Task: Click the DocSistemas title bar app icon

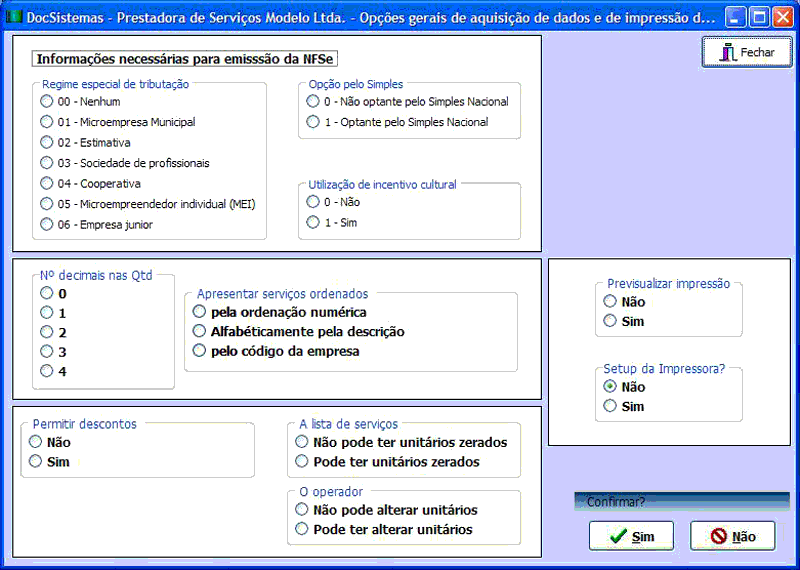Action: 14,17
